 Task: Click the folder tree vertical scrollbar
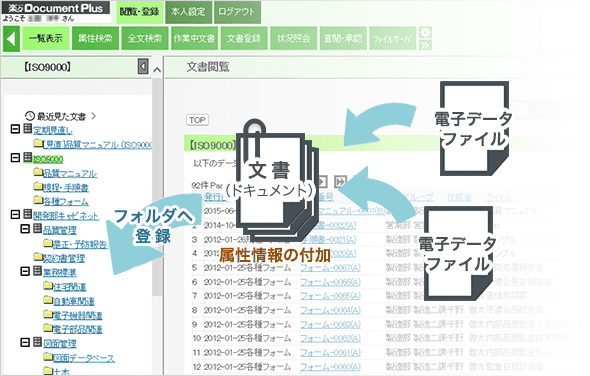tap(158, 188)
